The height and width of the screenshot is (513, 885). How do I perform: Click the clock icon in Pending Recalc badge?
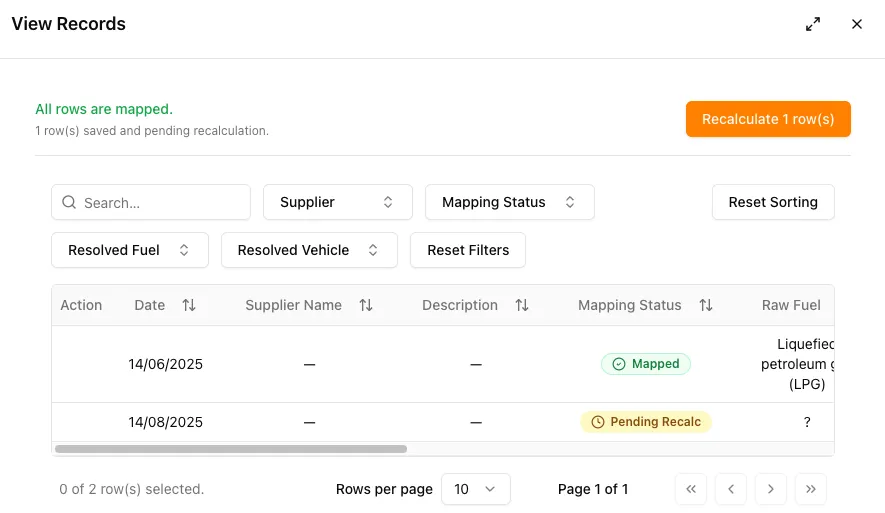pyautogui.click(x=598, y=422)
